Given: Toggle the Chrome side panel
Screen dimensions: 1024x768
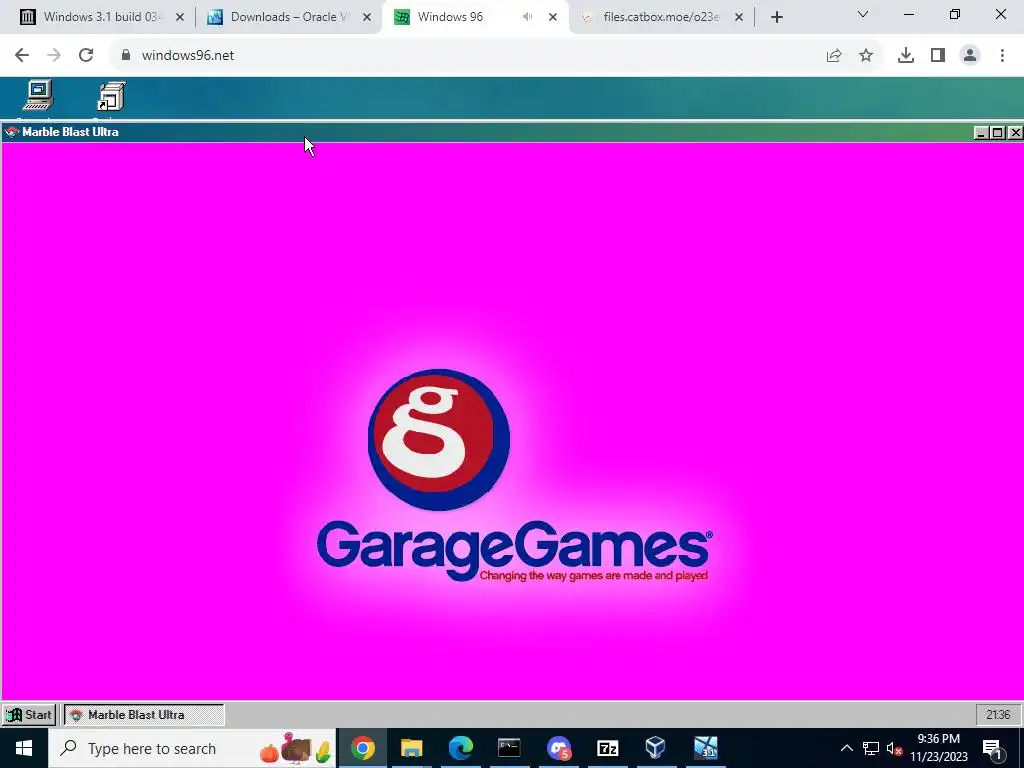Looking at the screenshot, I should (938, 55).
